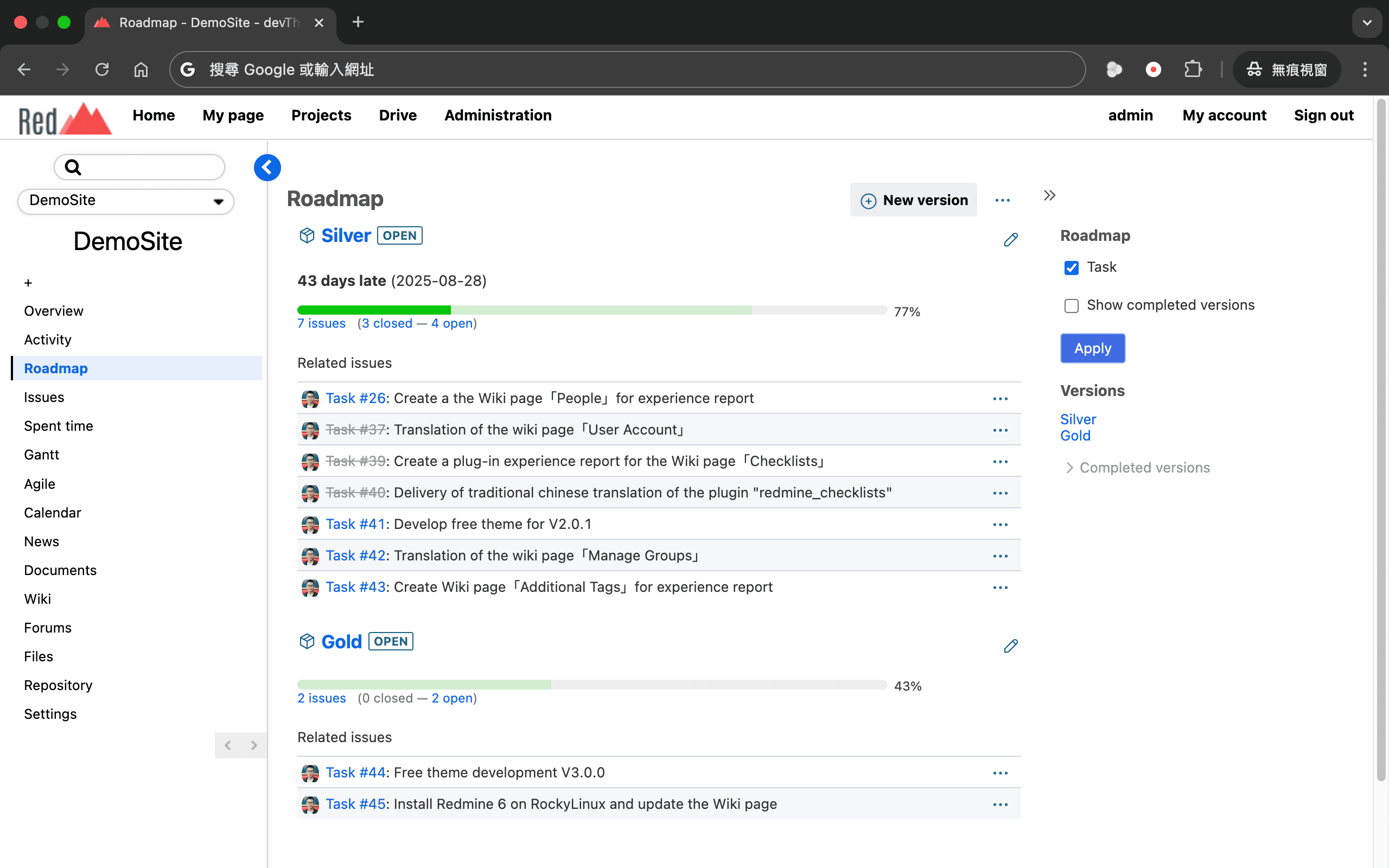Click the browser extensions puzzle icon
1389x868 pixels.
1193,69
